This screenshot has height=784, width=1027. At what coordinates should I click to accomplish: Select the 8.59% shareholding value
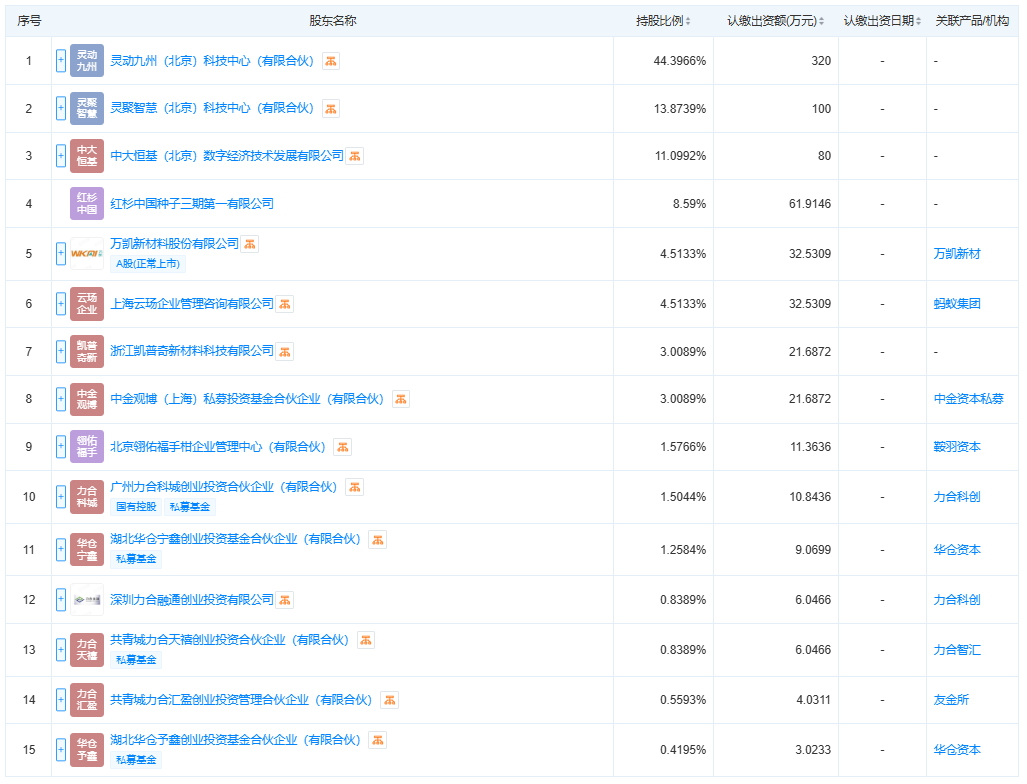click(690, 204)
